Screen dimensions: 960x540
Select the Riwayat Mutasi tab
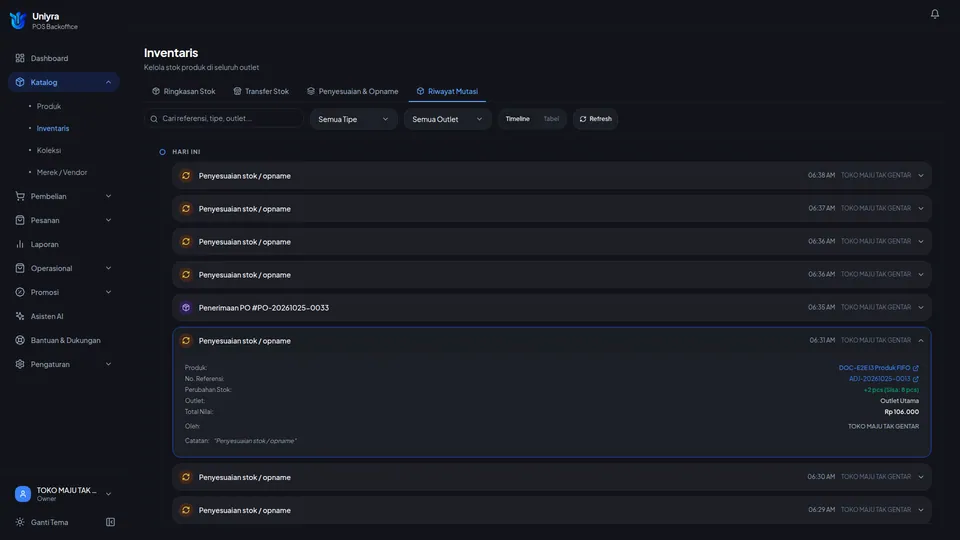pos(447,91)
